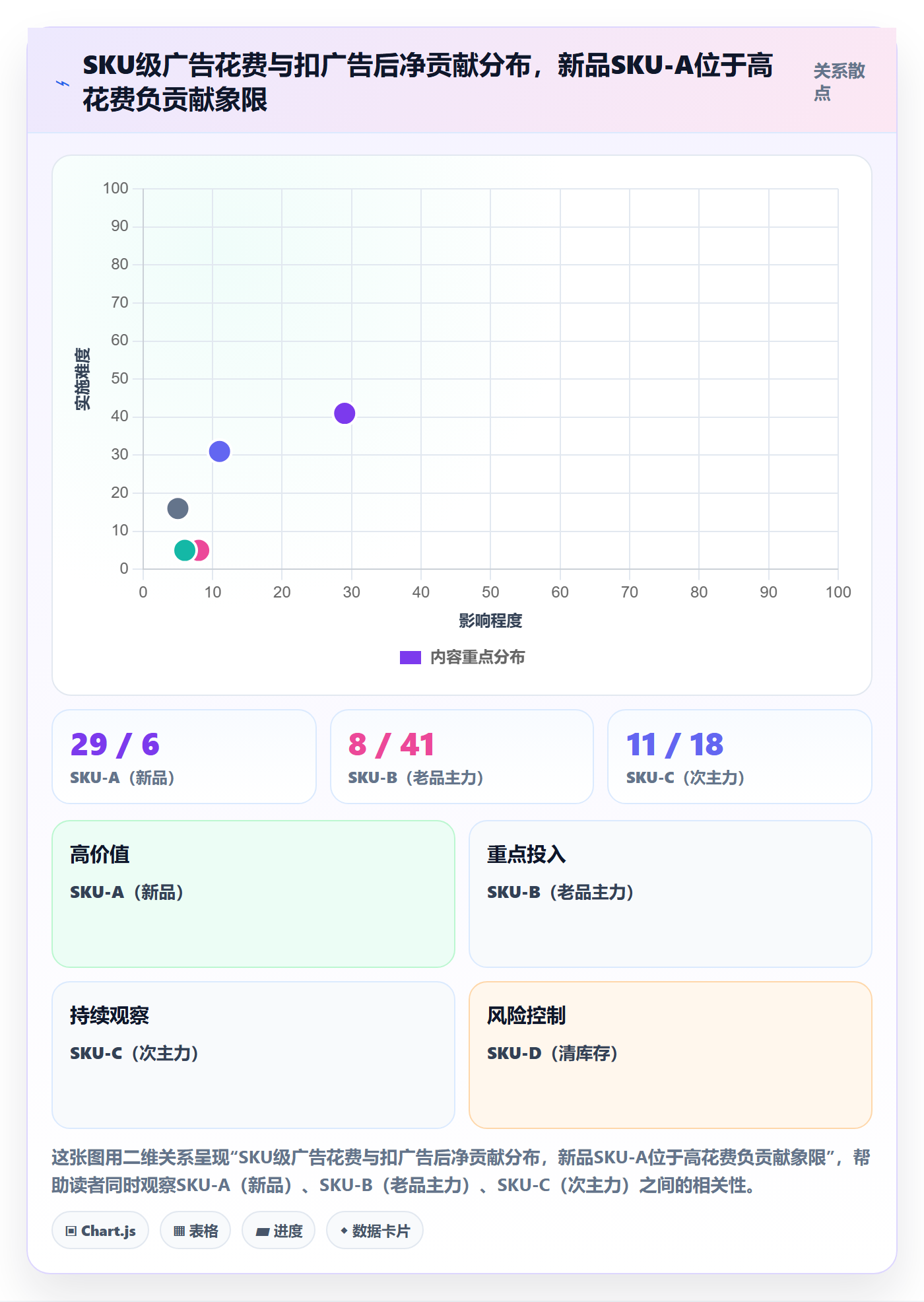Click the 数据卡片 tag chip
Image resolution: width=924 pixels, height=1302 pixels.
[375, 1230]
